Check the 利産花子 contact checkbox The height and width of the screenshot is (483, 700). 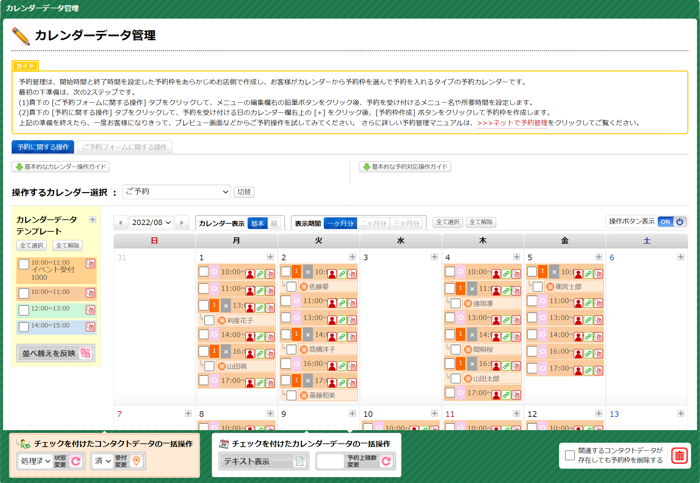click(209, 320)
